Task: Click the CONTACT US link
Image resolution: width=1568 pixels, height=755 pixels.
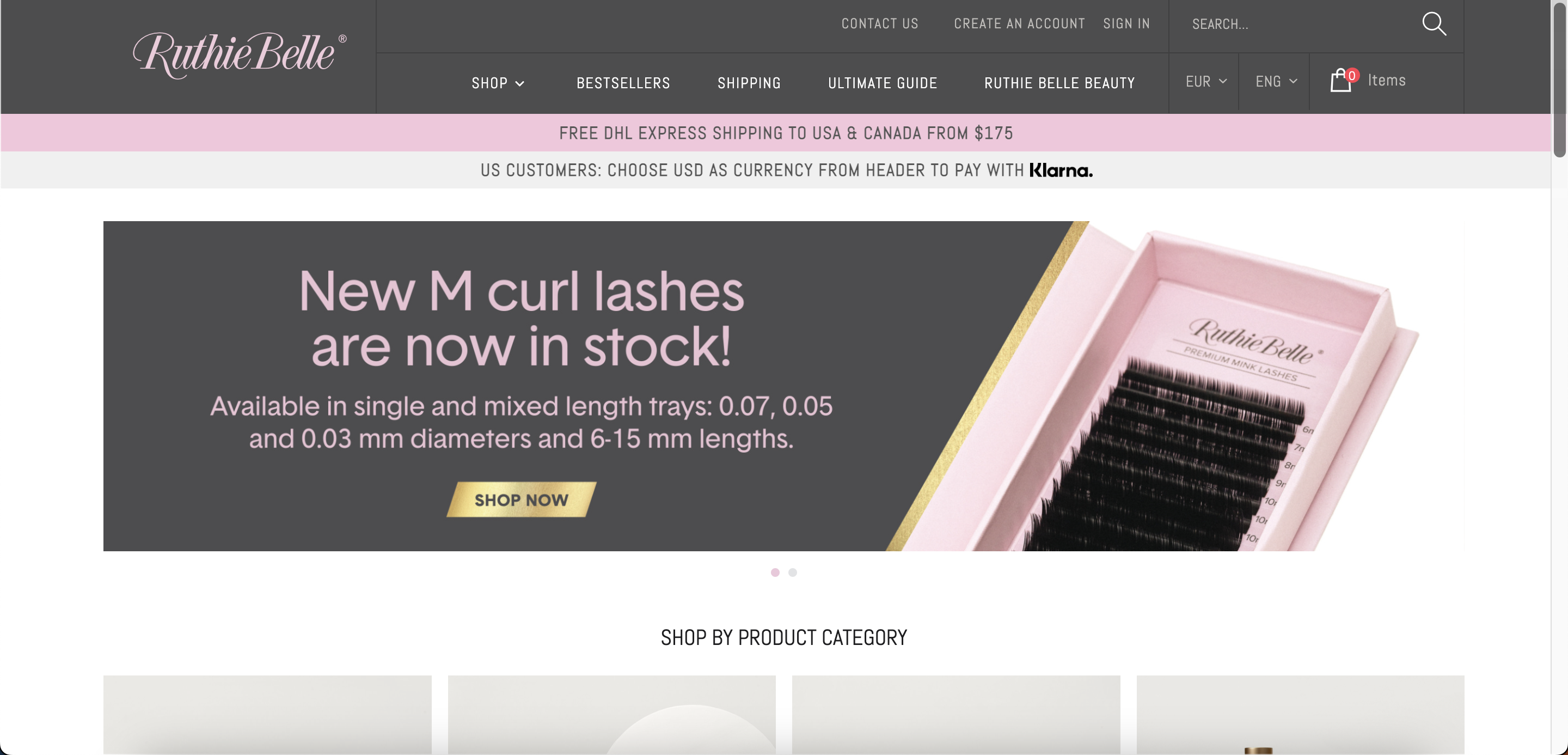Action: click(880, 24)
